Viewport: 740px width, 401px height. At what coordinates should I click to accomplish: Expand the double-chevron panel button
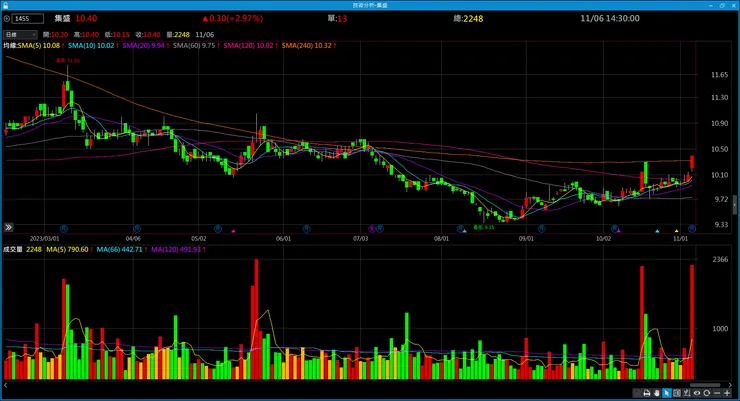coord(8,227)
